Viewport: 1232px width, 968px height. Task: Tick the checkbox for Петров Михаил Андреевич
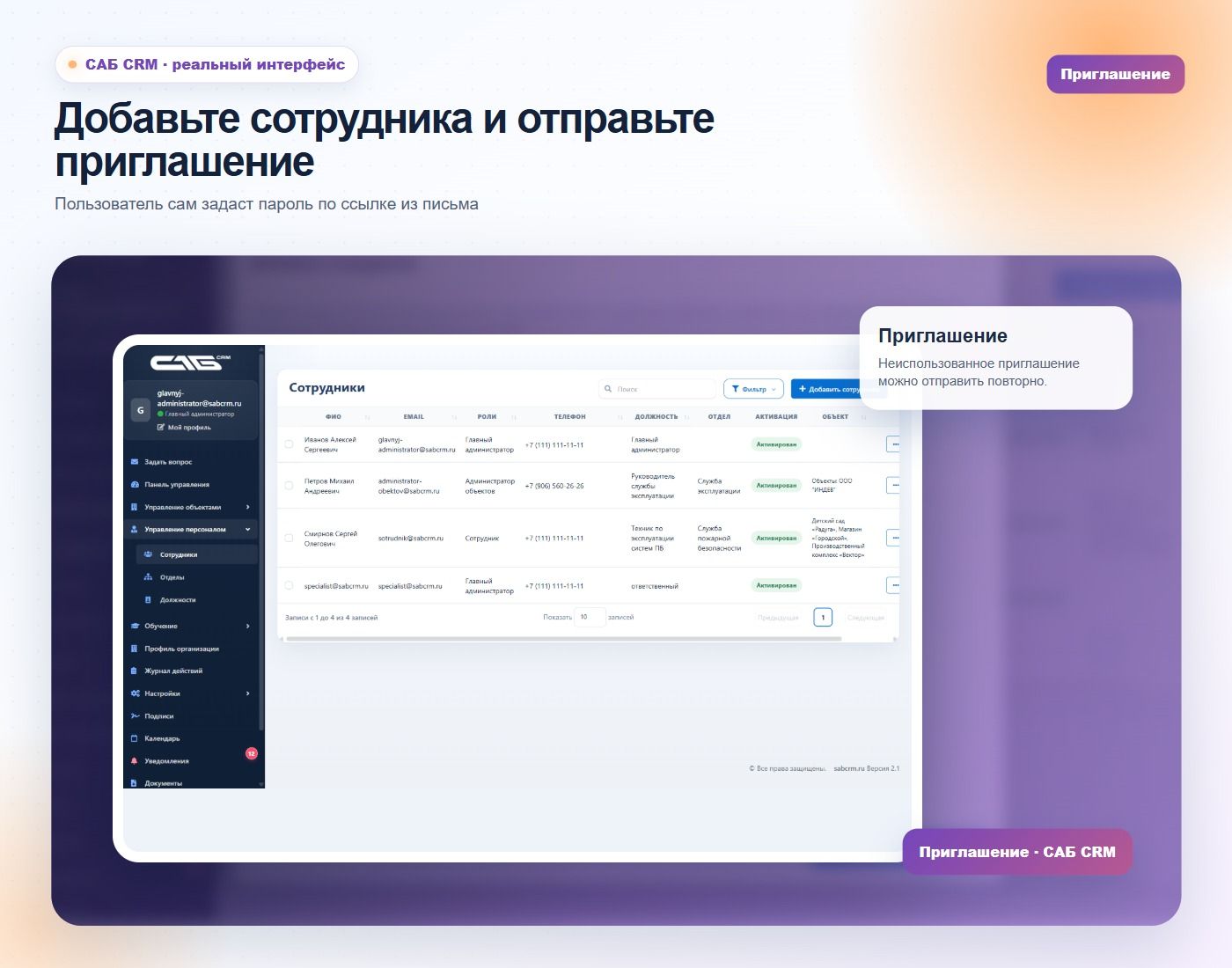click(289, 486)
